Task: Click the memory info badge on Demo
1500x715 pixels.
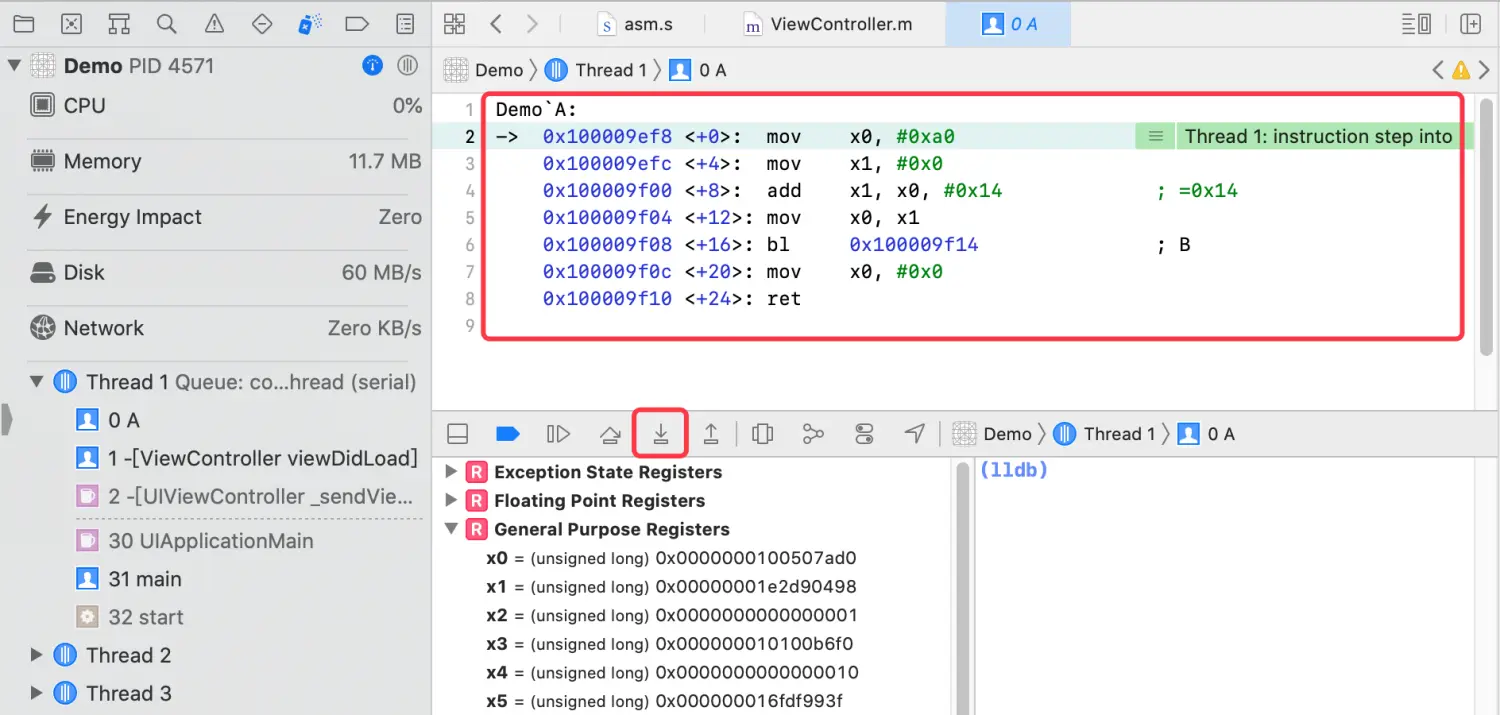Action: 373,66
